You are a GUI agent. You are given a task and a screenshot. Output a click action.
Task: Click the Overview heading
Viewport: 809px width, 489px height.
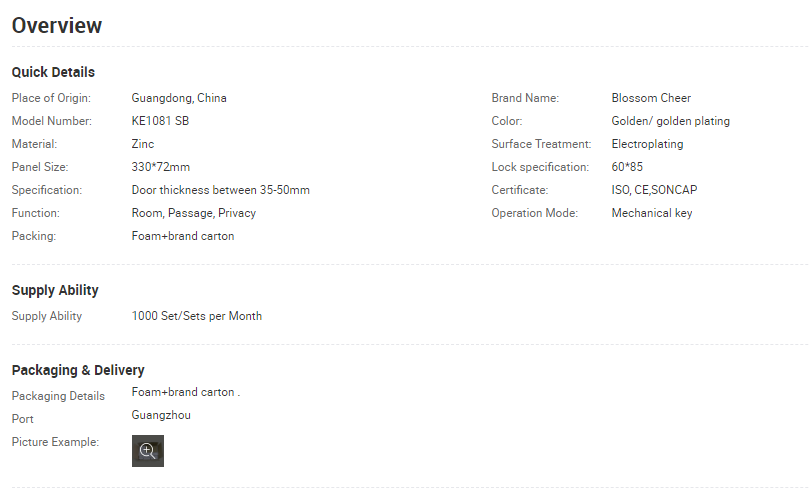[57, 26]
